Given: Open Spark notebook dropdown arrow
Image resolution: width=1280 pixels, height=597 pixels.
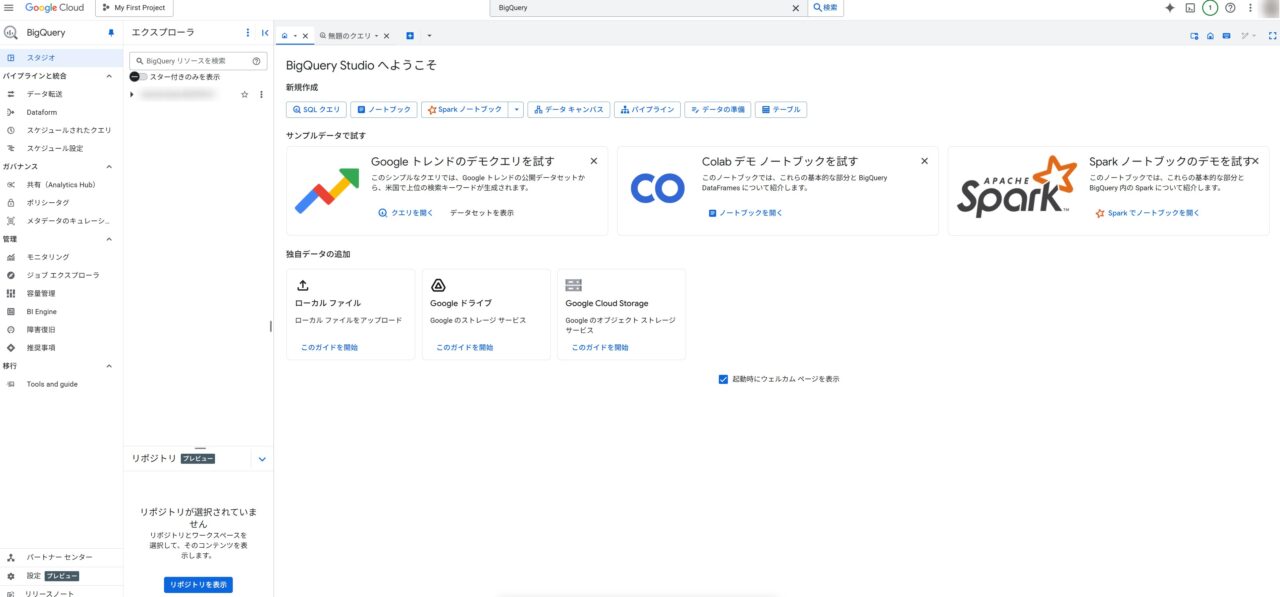Looking at the screenshot, I should (x=516, y=110).
